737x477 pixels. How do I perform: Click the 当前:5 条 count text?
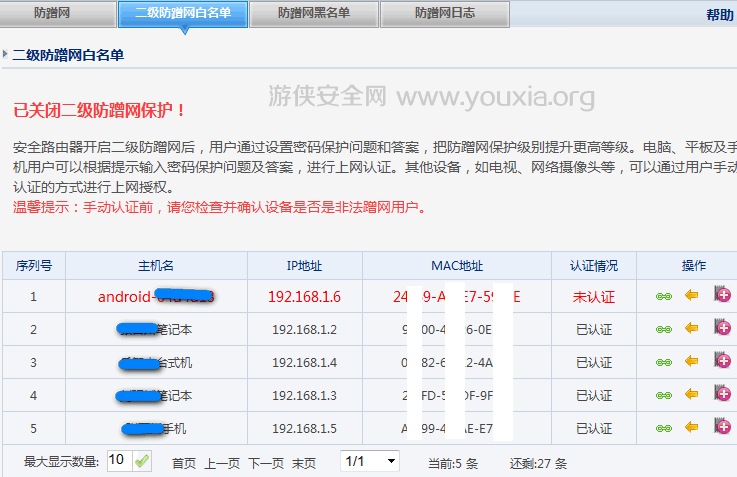[453, 464]
